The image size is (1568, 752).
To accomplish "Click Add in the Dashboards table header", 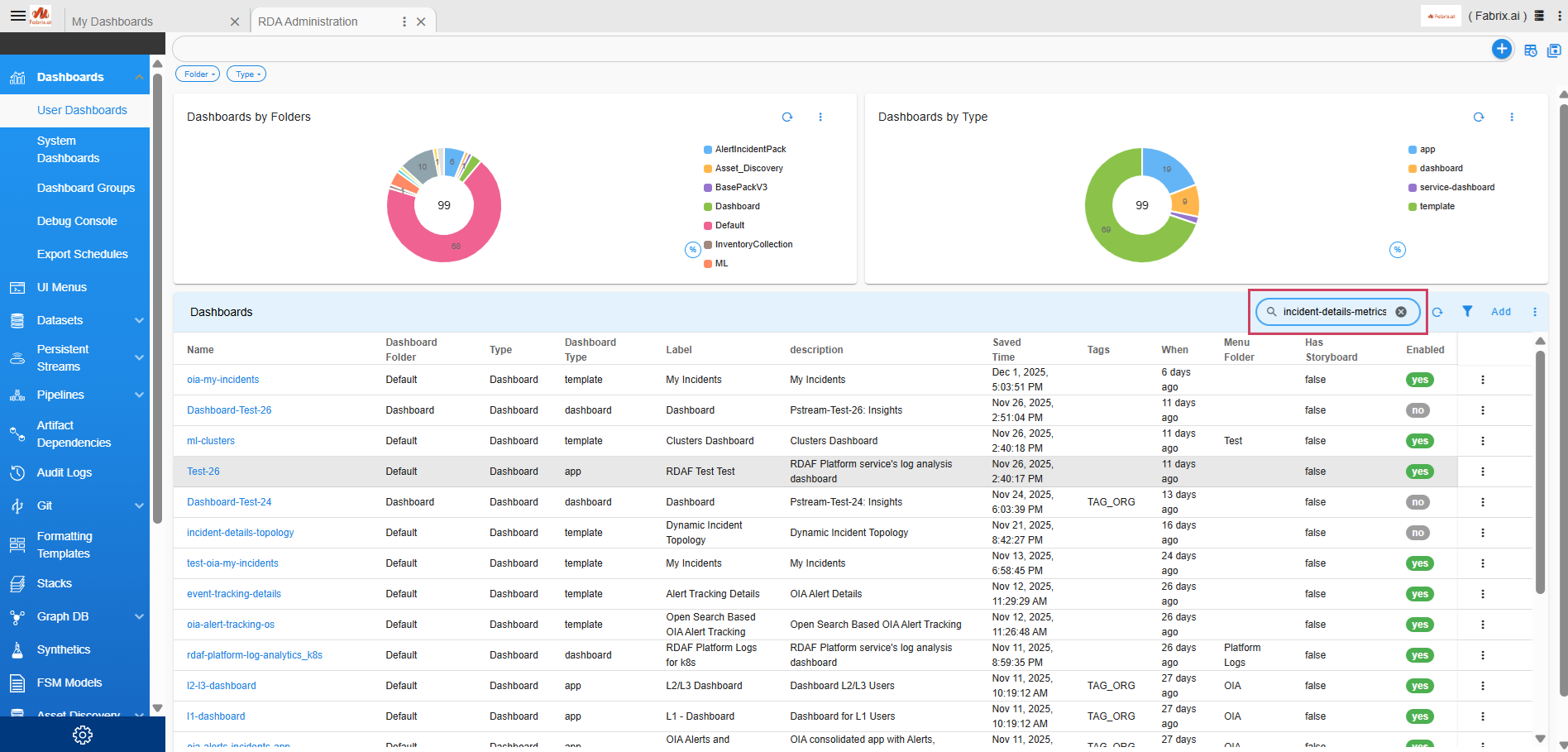I will click(1500, 312).
